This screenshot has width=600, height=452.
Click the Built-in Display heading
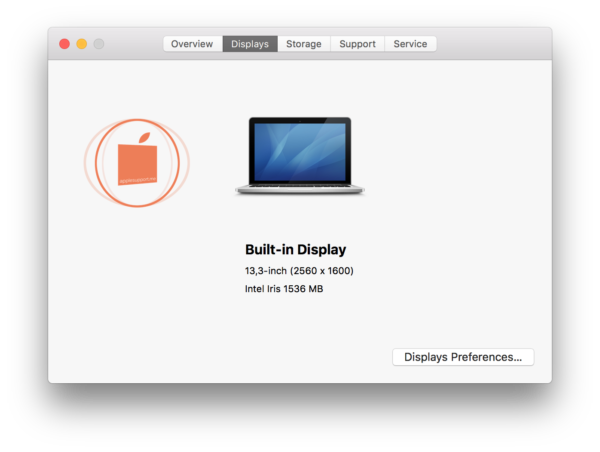click(x=295, y=250)
